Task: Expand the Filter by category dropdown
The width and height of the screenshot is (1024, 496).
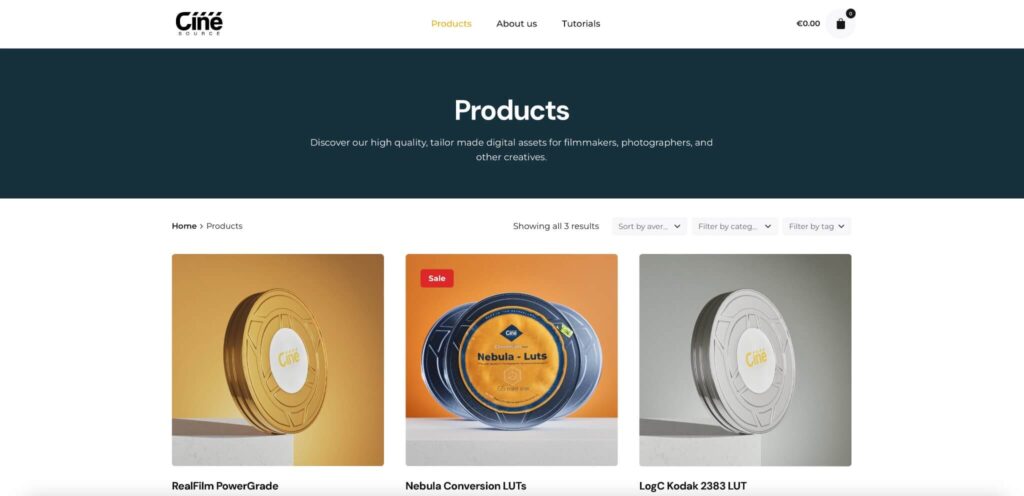Action: click(x=735, y=226)
